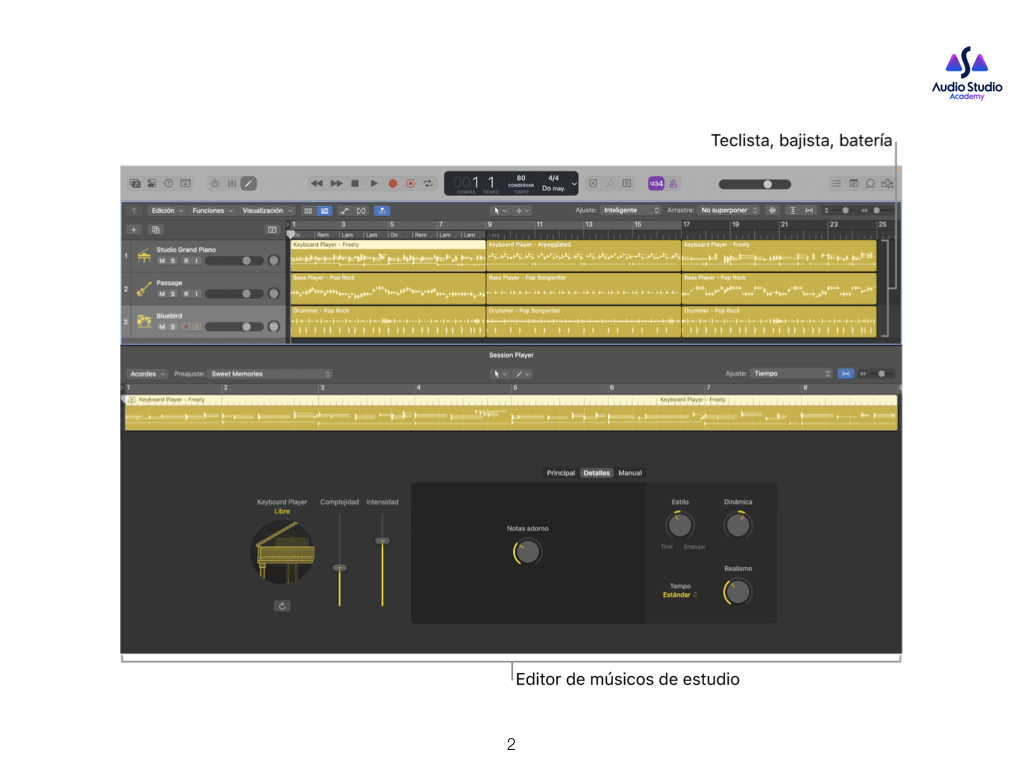This screenshot has width=1024, height=768.
Task: Open Arrastre No superponer popup
Action: click(728, 210)
